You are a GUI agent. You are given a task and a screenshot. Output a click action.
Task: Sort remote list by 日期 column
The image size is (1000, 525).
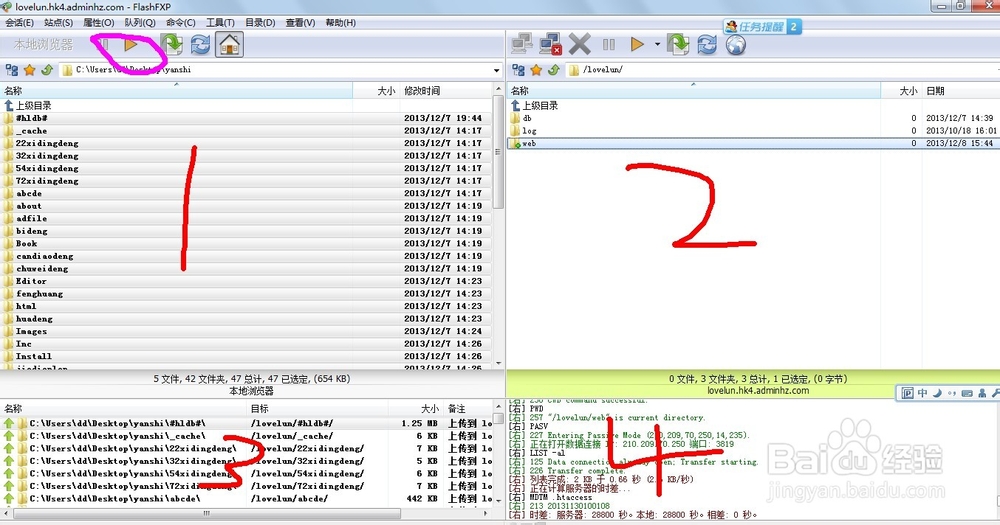coord(960,91)
